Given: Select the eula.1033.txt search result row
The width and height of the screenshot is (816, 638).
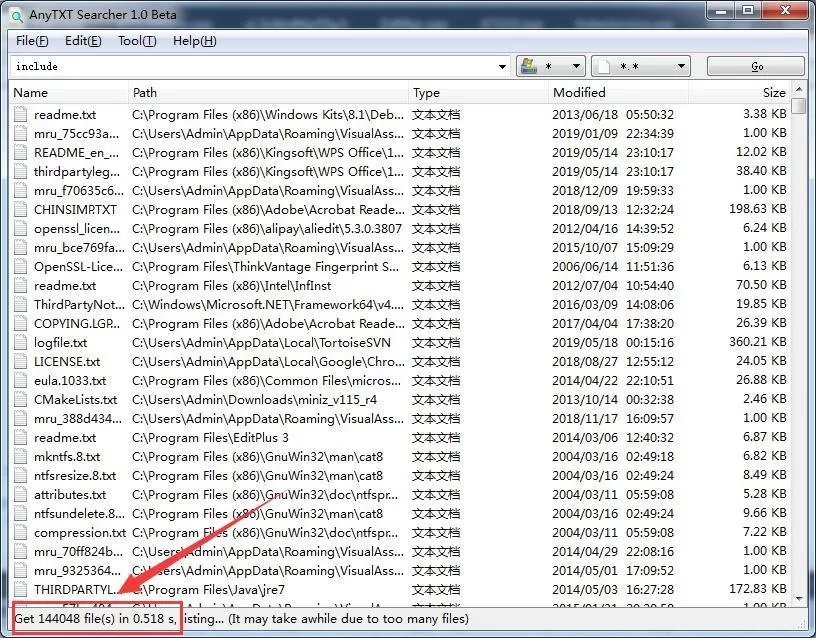Looking at the screenshot, I should click(x=200, y=380).
